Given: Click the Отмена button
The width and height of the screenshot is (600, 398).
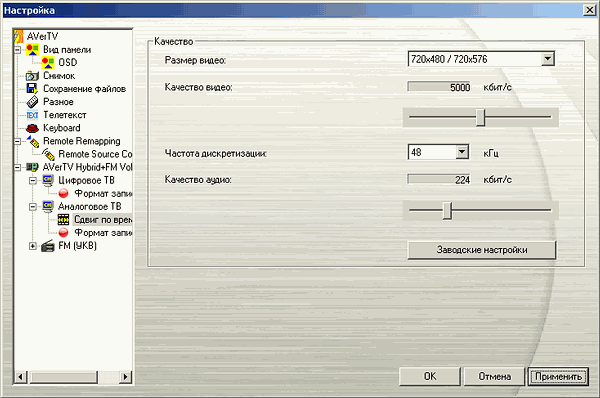Looking at the screenshot, I should (x=494, y=377).
